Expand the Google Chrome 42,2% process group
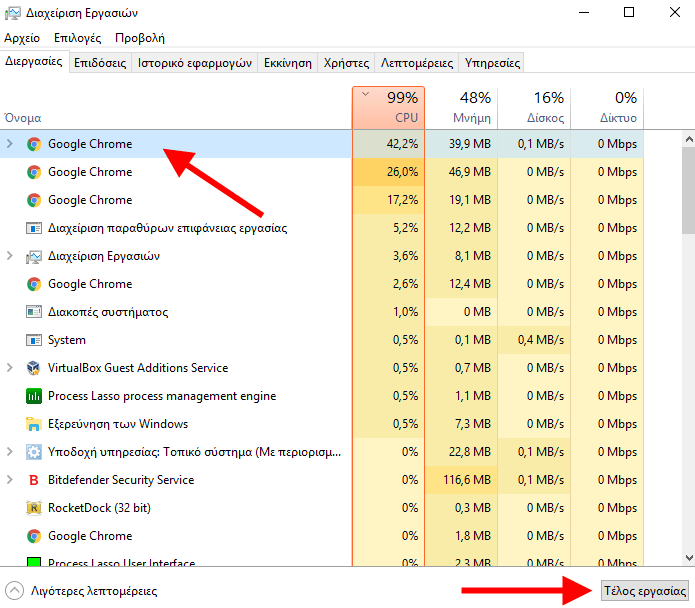 coord(9,144)
